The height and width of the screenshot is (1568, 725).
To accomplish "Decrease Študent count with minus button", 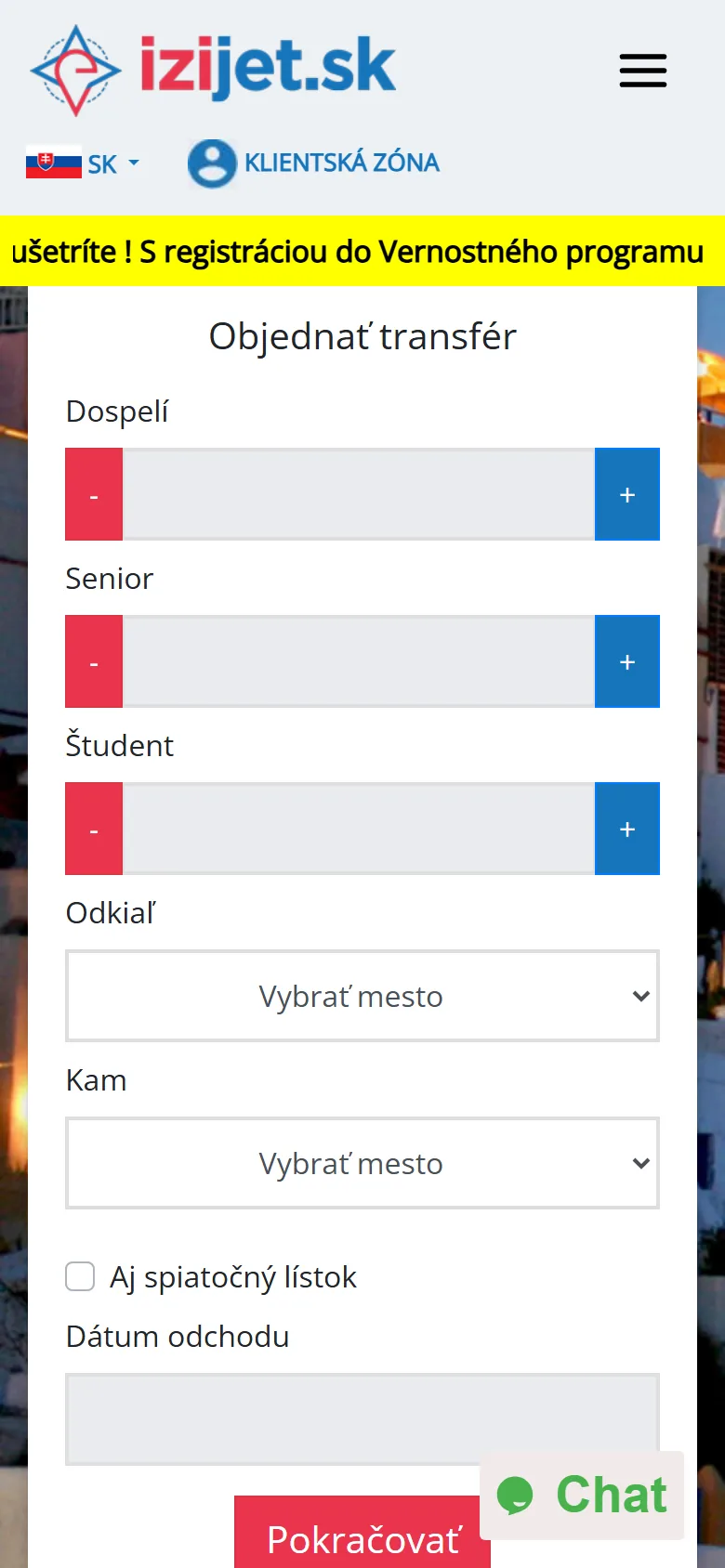I will (94, 829).
